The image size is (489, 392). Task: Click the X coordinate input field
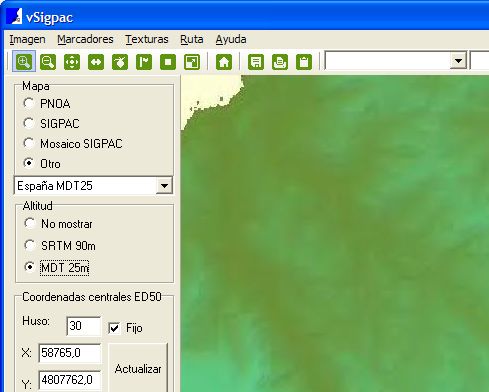[70, 353]
